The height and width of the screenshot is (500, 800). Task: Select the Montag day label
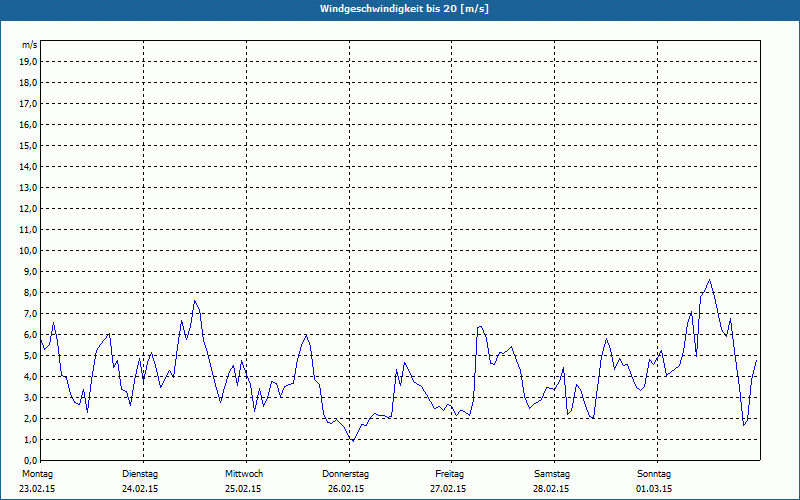point(37,473)
